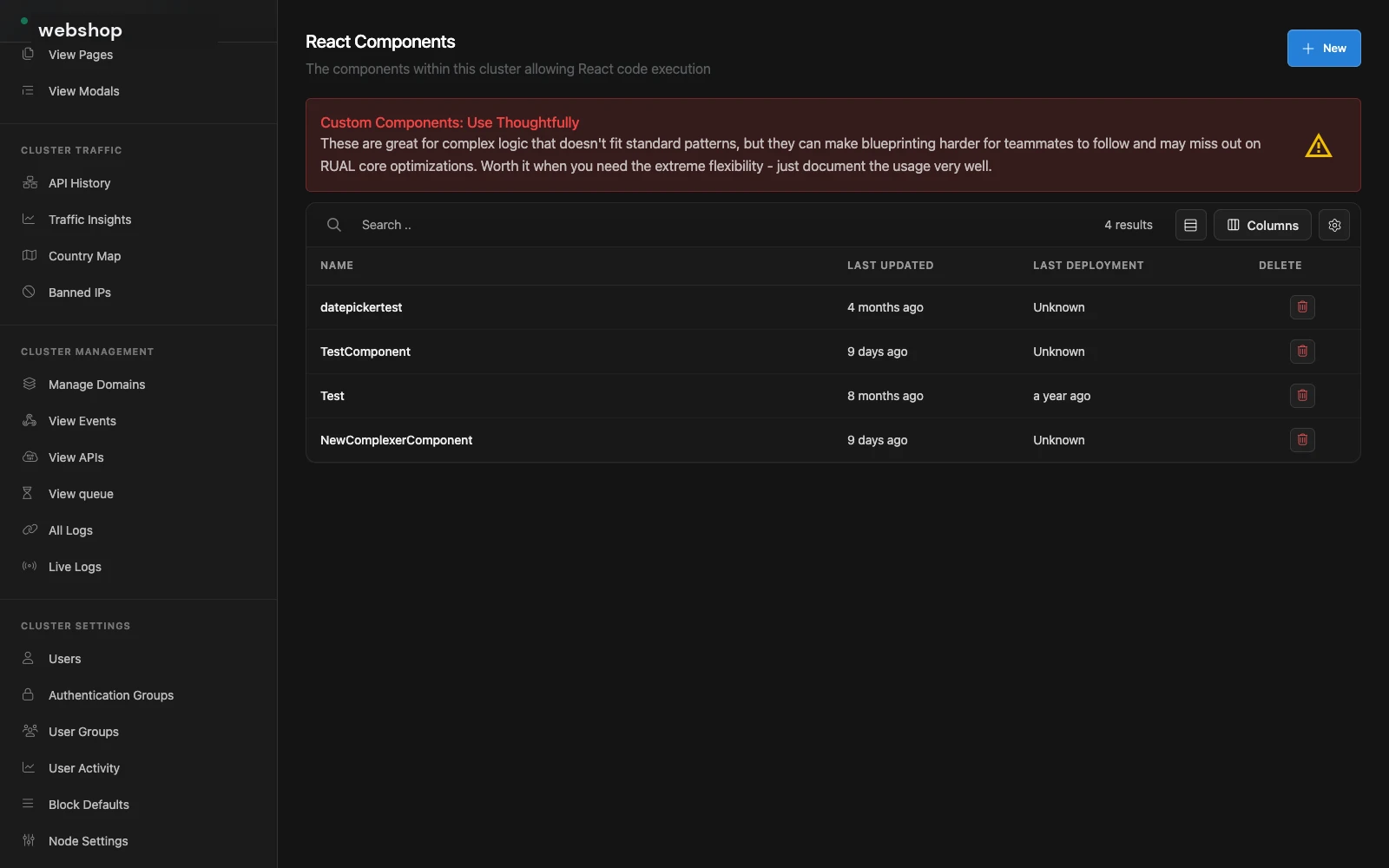Click the webshop cluster title
This screenshot has width=1389, height=868.
(x=80, y=30)
